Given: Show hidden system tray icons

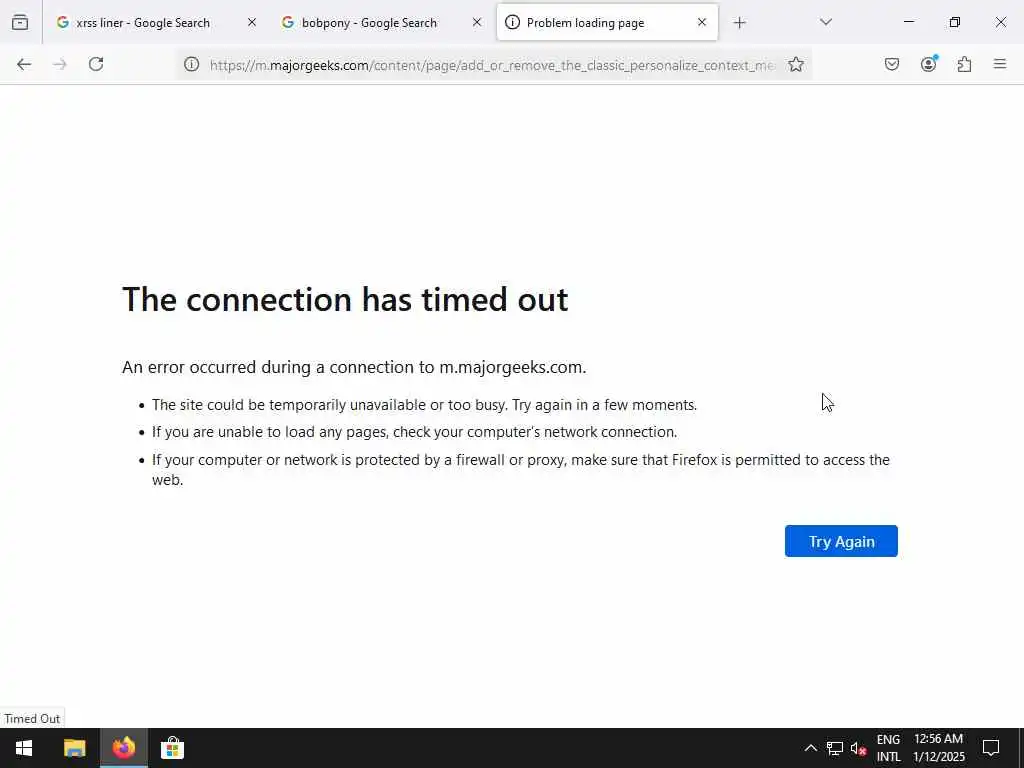Looking at the screenshot, I should [810, 748].
